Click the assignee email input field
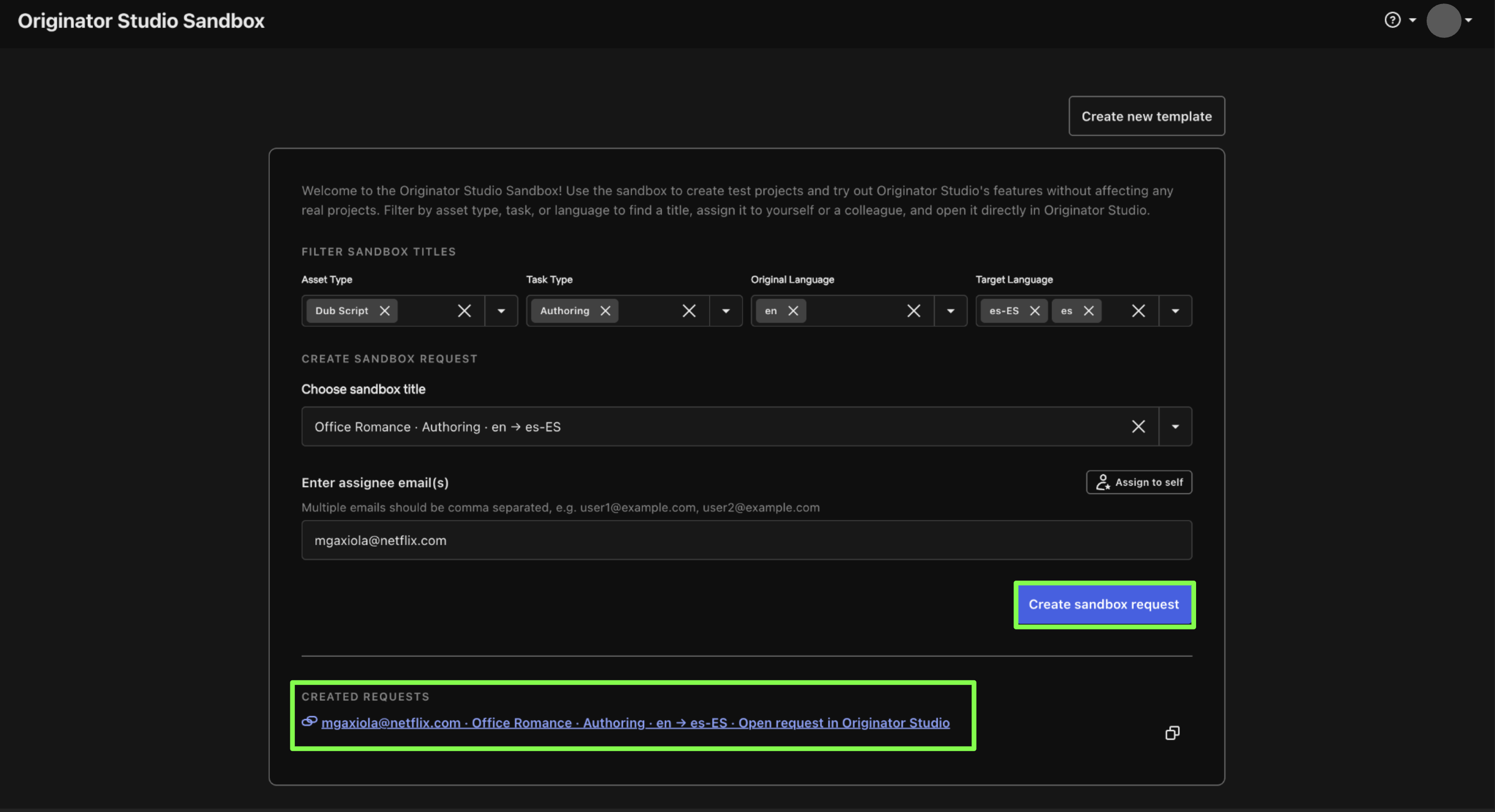This screenshot has width=1495, height=812. pyautogui.click(x=747, y=541)
